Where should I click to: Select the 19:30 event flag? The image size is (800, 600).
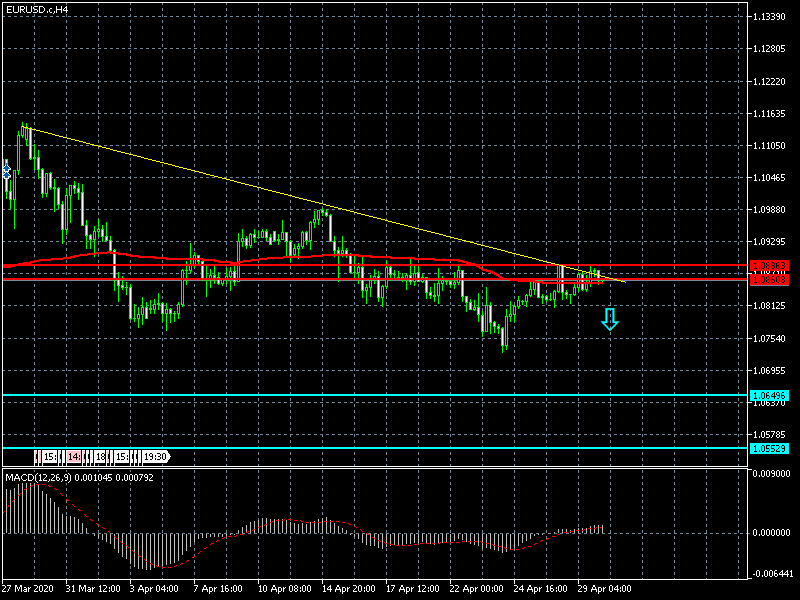pos(154,457)
